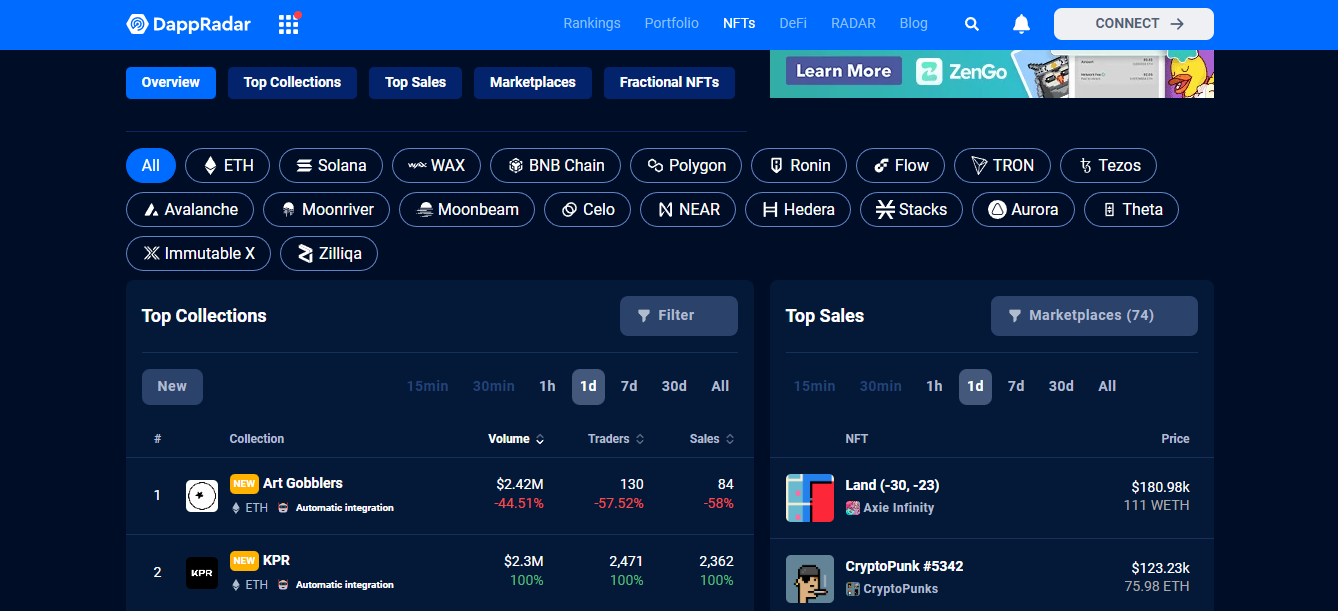This screenshot has height=611, width=1338.
Task: Set Top Collections timeframe to 7d
Action: (629, 386)
